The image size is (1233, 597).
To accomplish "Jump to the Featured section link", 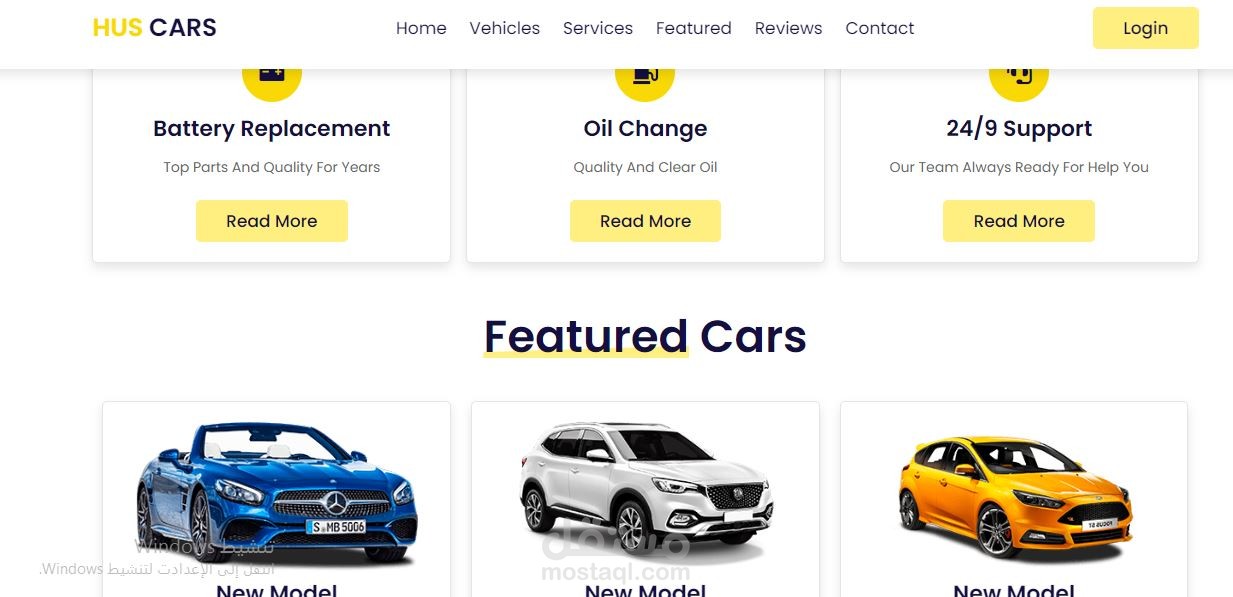I will click(x=694, y=28).
